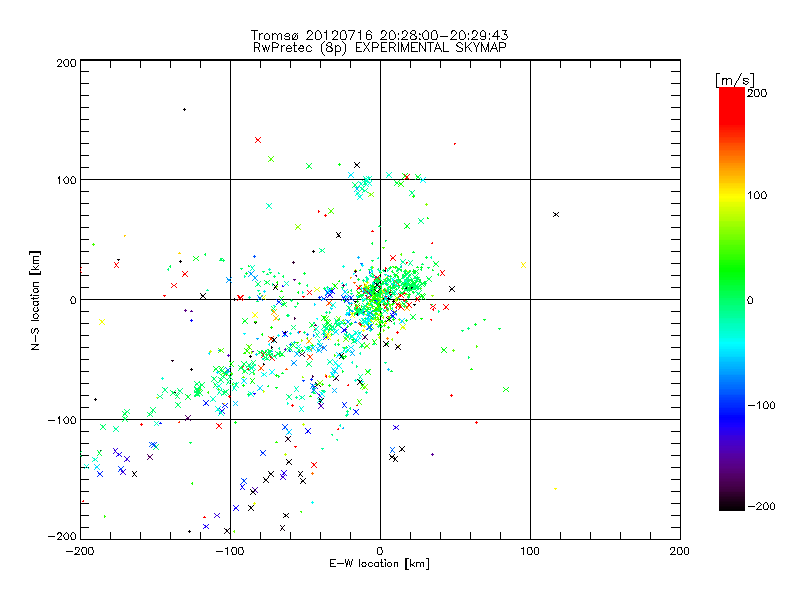Click the colorbar tick label '200'
The image size is (800, 600).
pos(757,93)
